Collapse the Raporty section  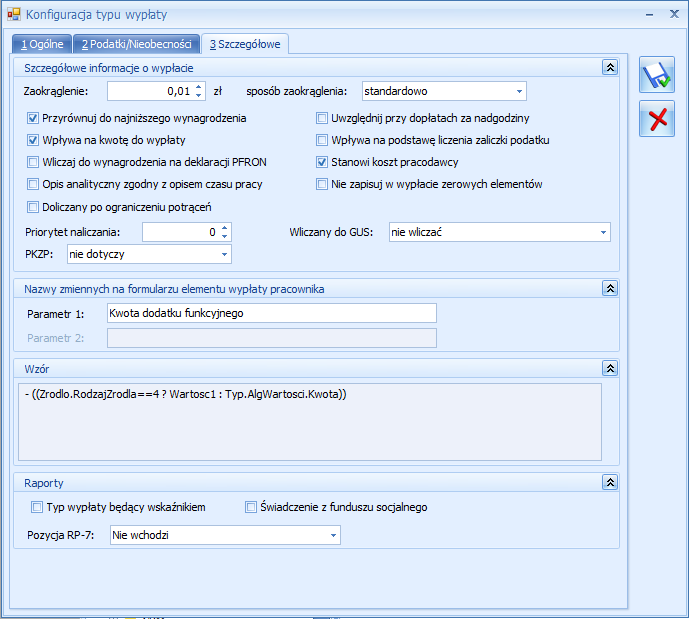coord(610,482)
